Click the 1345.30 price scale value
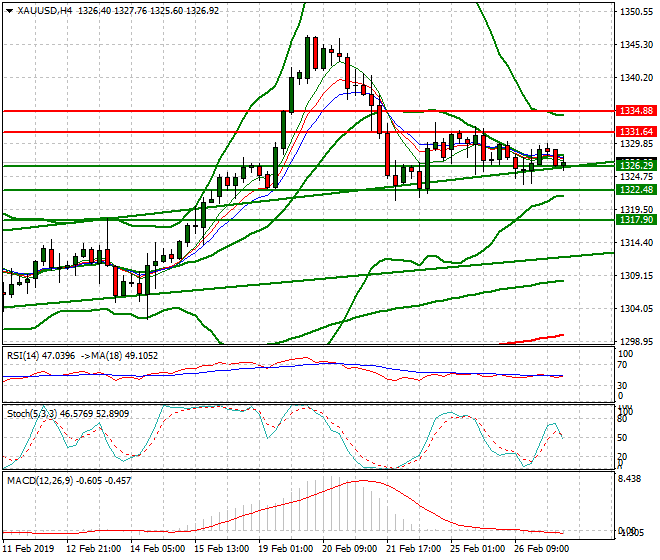660x560 pixels. 637,45
